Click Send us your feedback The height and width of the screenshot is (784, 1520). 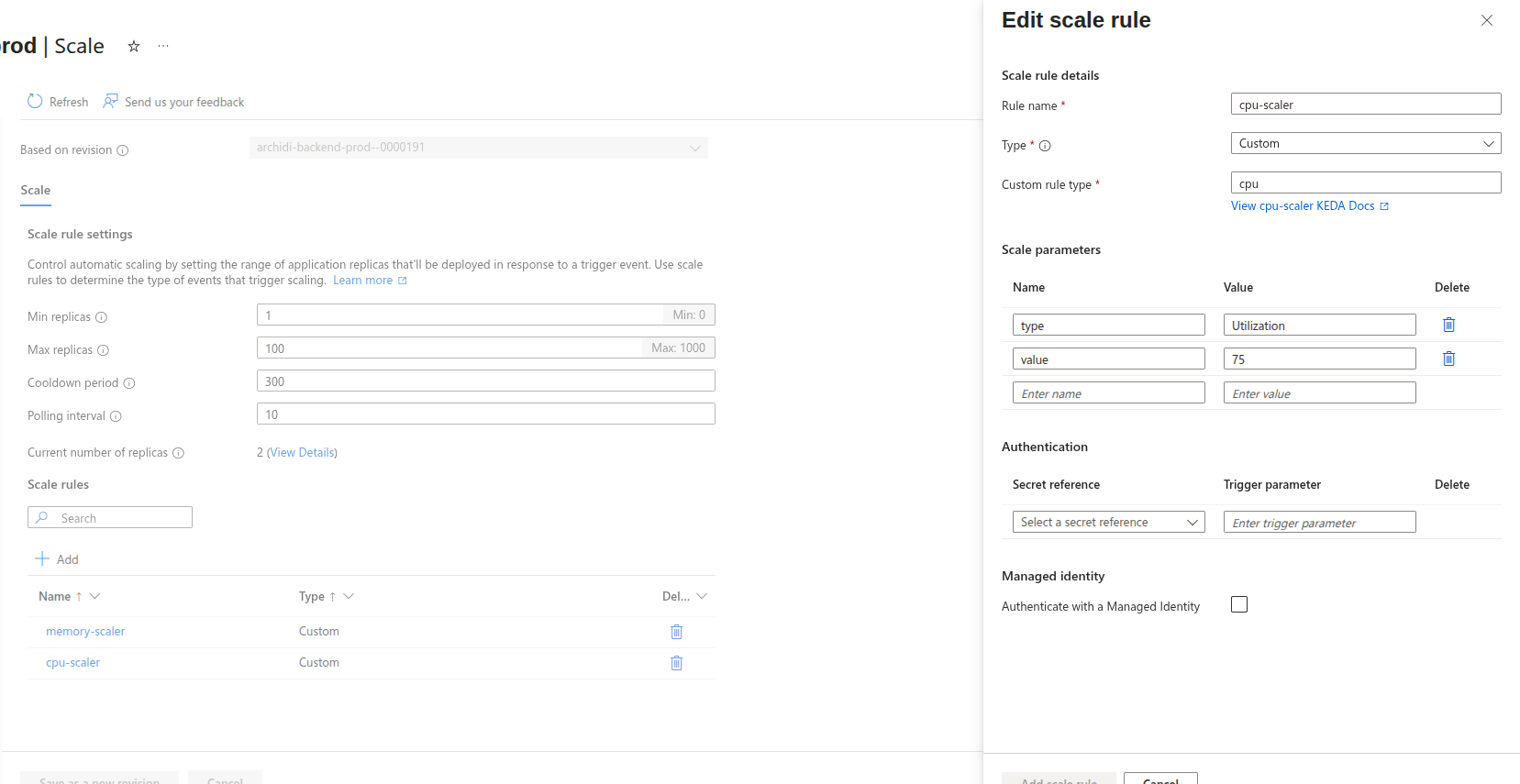pyautogui.click(x=173, y=102)
